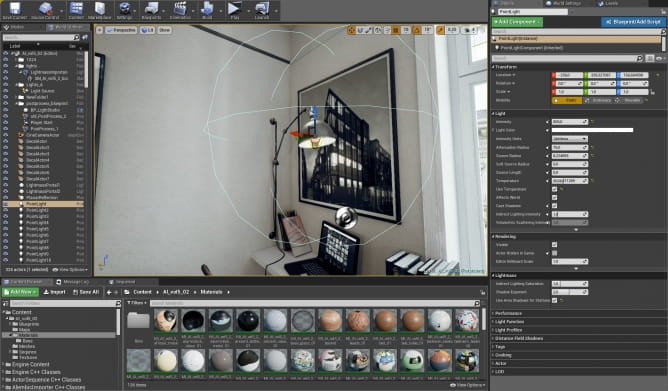The height and width of the screenshot is (391, 668).
Task: Open viewport options arrow menu
Action: (99, 30)
